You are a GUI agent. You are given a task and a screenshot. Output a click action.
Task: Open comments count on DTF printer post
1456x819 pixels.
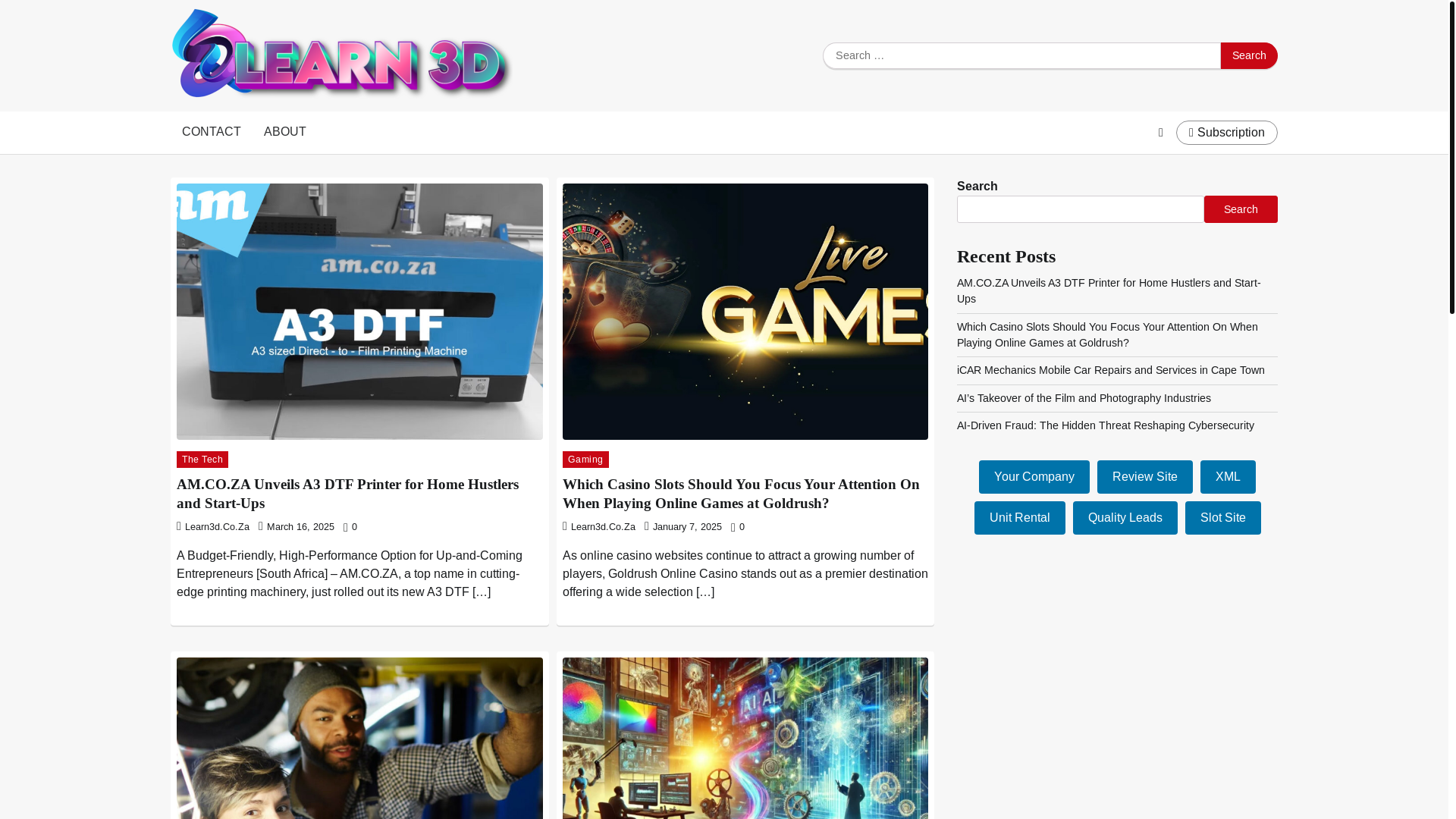click(x=351, y=527)
